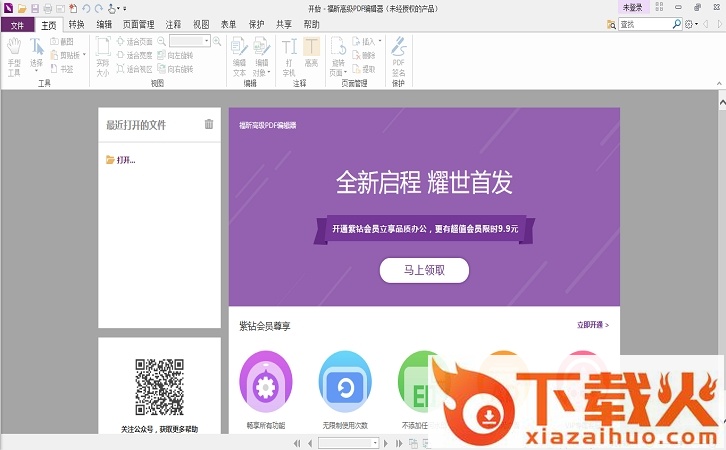The image size is (726, 450).
Task: Expand the Clipboard (剪贴板) dropdown
Action: click(84, 55)
